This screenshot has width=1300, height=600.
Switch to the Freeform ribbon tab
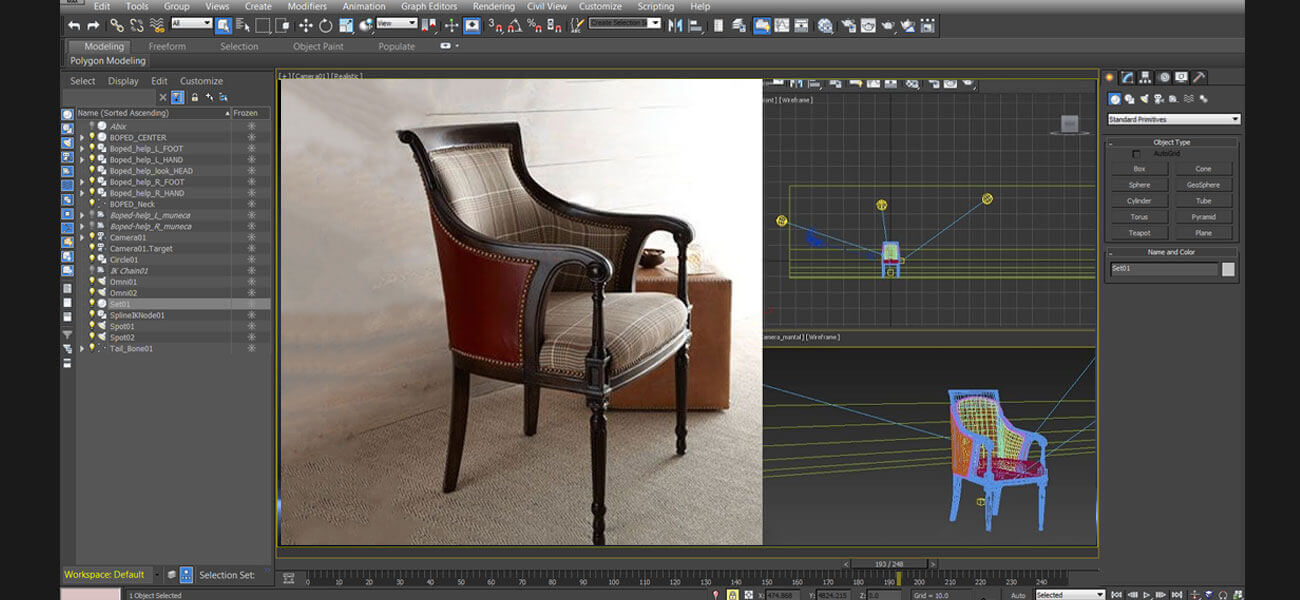coord(167,46)
